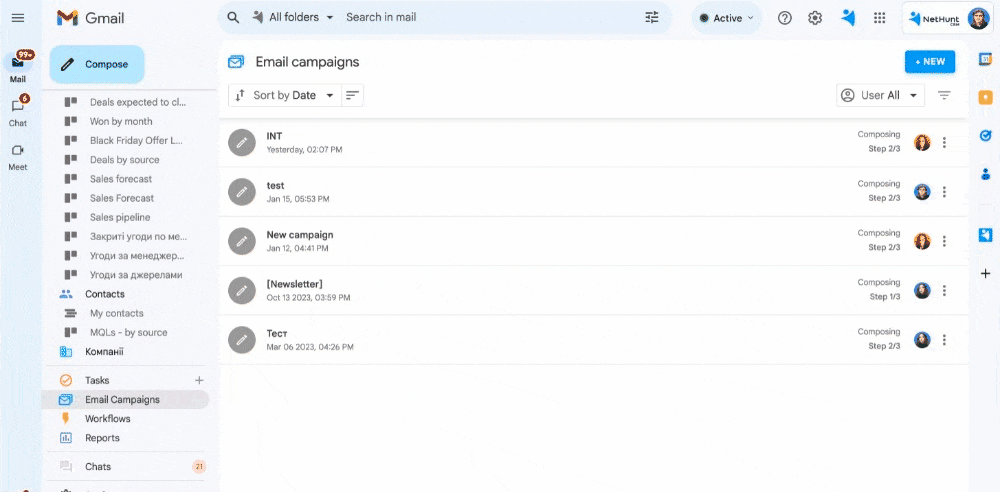1000x492 pixels.
Task: Open the NetHunt account profile avatar
Action: (978, 19)
